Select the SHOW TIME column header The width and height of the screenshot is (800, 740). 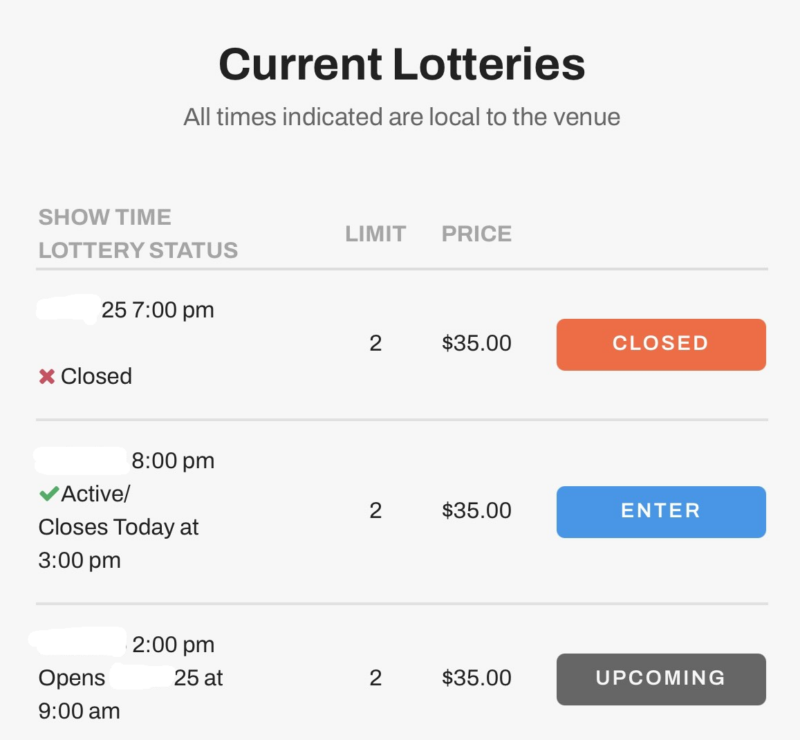(104, 217)
